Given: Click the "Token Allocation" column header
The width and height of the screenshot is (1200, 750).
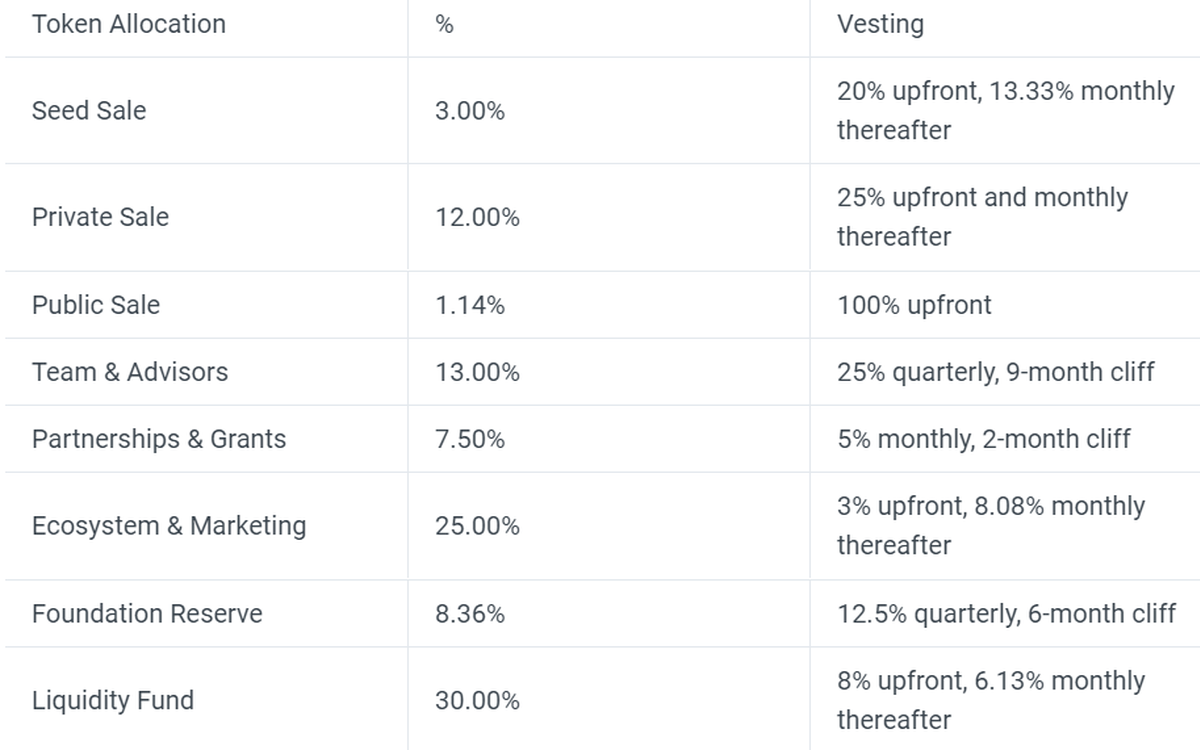Looking at the screenshot, I should [129, 24].
